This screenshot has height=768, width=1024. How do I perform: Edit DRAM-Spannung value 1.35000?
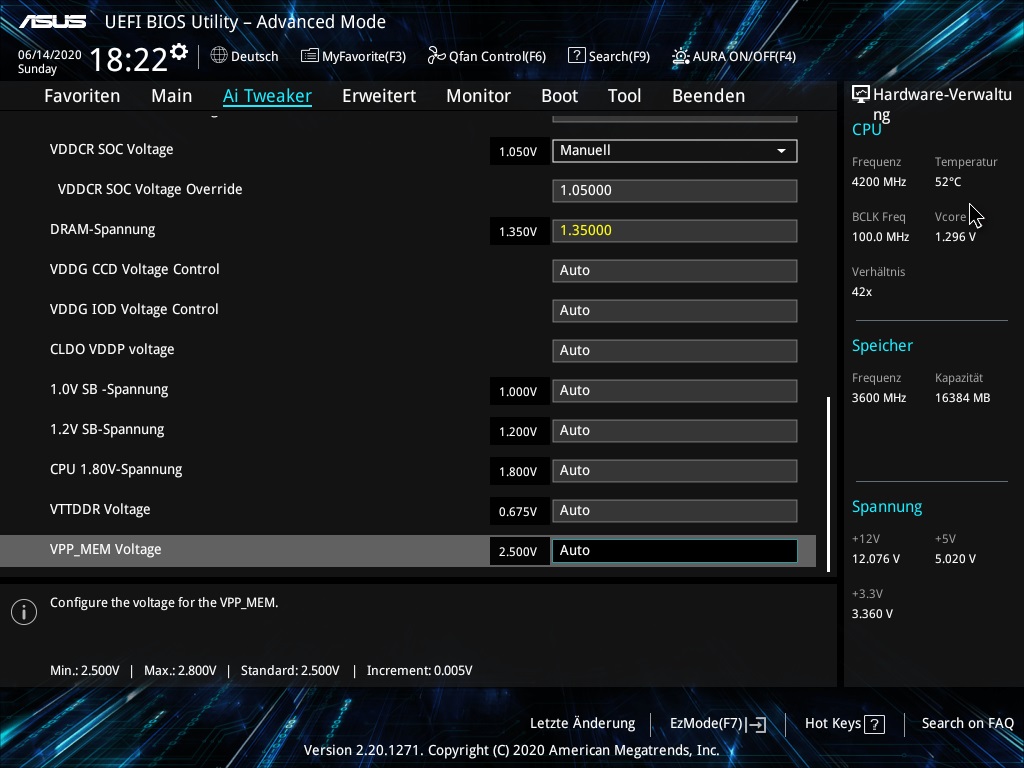click(x=675, y=231)
